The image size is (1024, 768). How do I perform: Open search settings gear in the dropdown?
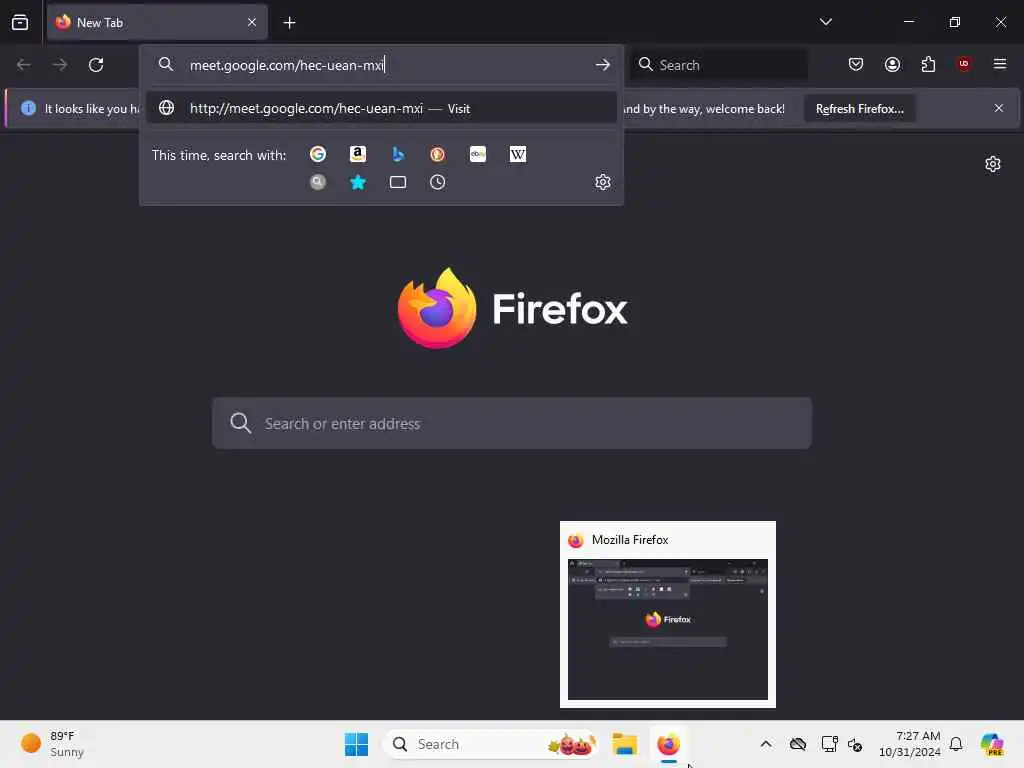(x=603, y=182)
